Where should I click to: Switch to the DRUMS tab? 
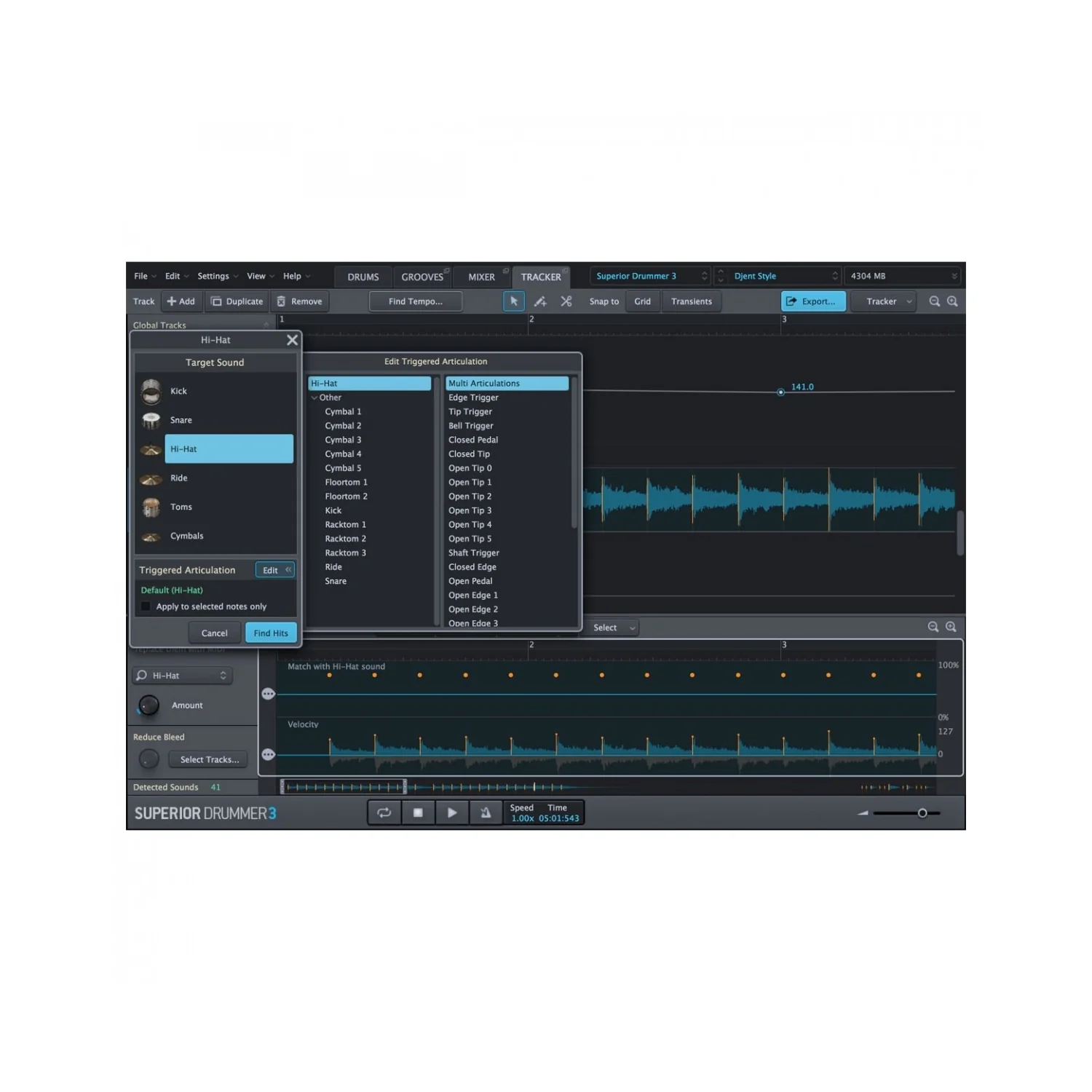pos(363,277)
